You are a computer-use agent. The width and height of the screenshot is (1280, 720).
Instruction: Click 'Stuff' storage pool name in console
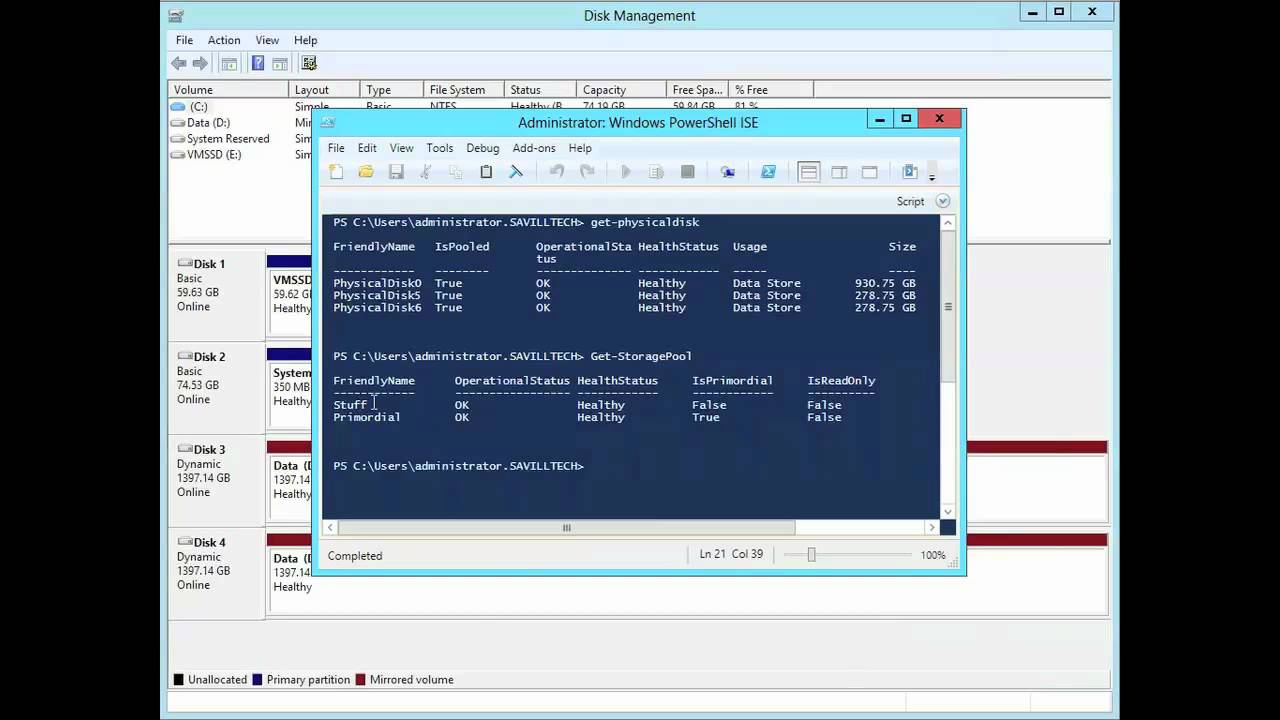tap(350, 405)
